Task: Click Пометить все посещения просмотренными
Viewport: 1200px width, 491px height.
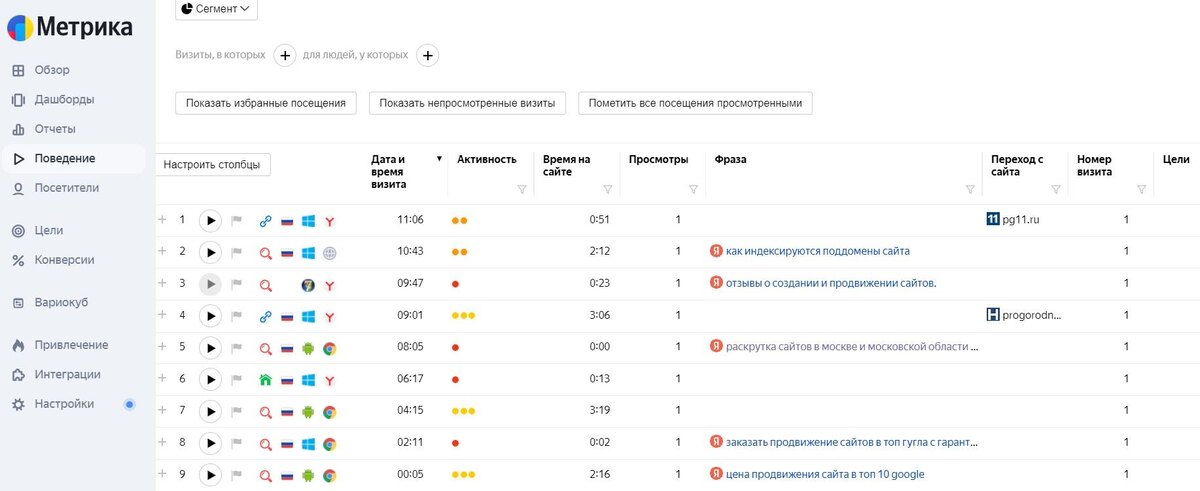Action: click(695, 103)
